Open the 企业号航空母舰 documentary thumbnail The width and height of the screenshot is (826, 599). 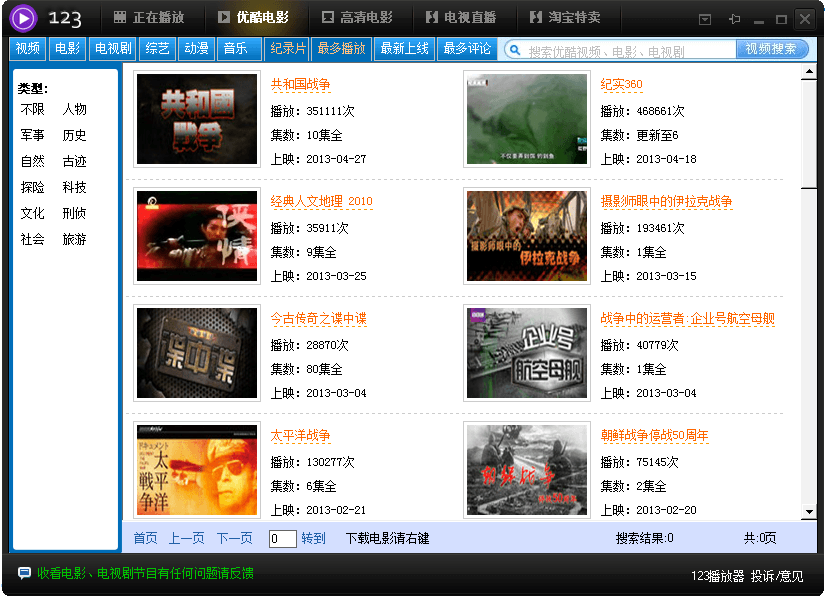pos(527,352)
